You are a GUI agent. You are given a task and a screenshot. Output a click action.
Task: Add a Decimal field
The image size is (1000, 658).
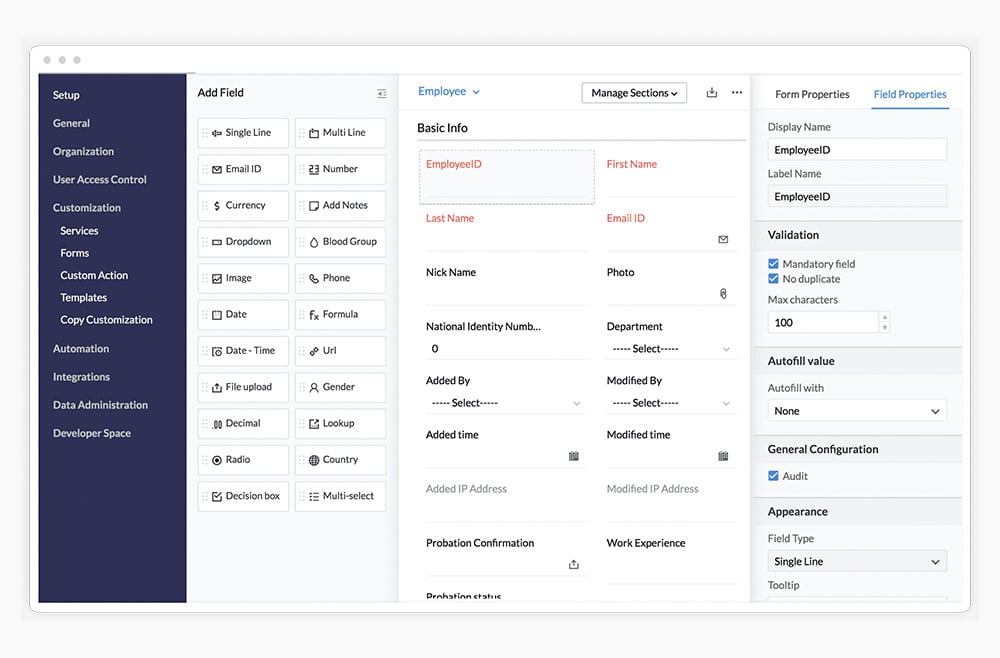pos(243,423)
